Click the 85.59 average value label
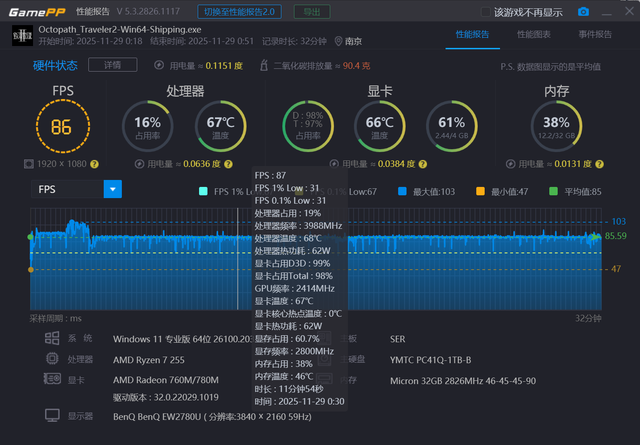The width and height of the screenshot is (640, 445). [616, 236]
